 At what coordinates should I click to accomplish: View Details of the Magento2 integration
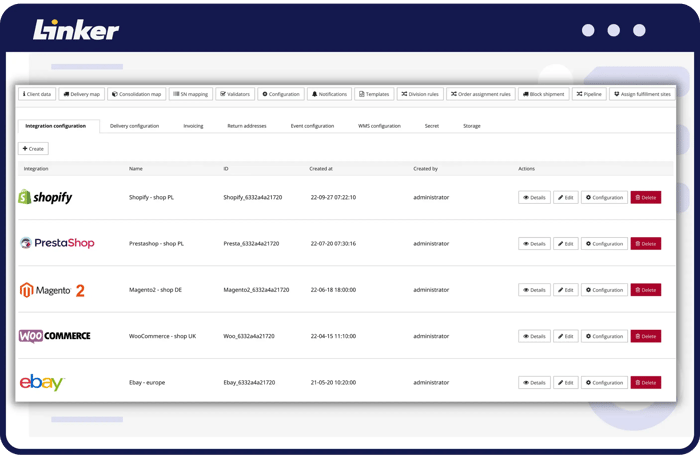[x=534, y=290]
